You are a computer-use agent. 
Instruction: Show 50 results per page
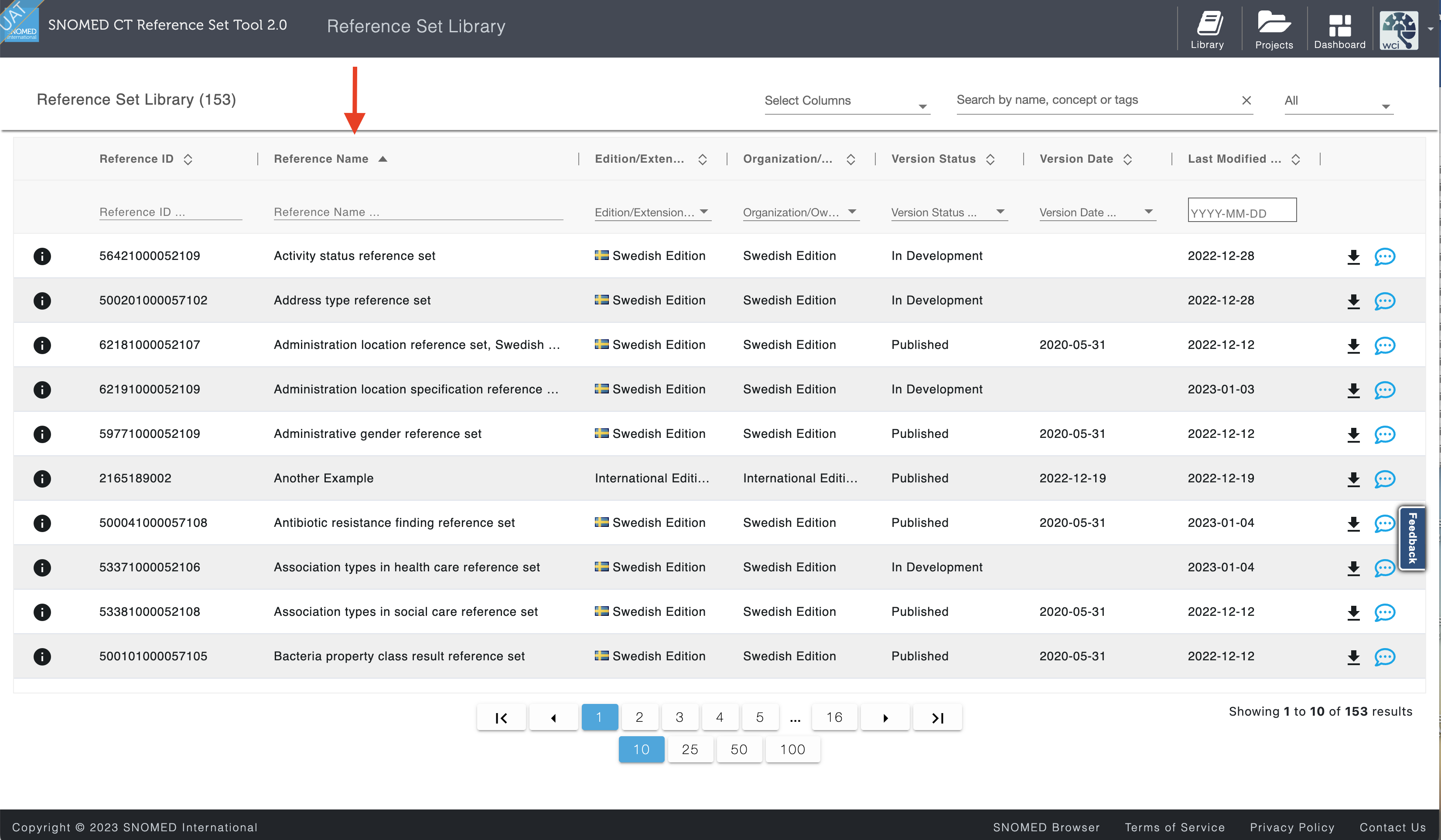coord(739,749)
